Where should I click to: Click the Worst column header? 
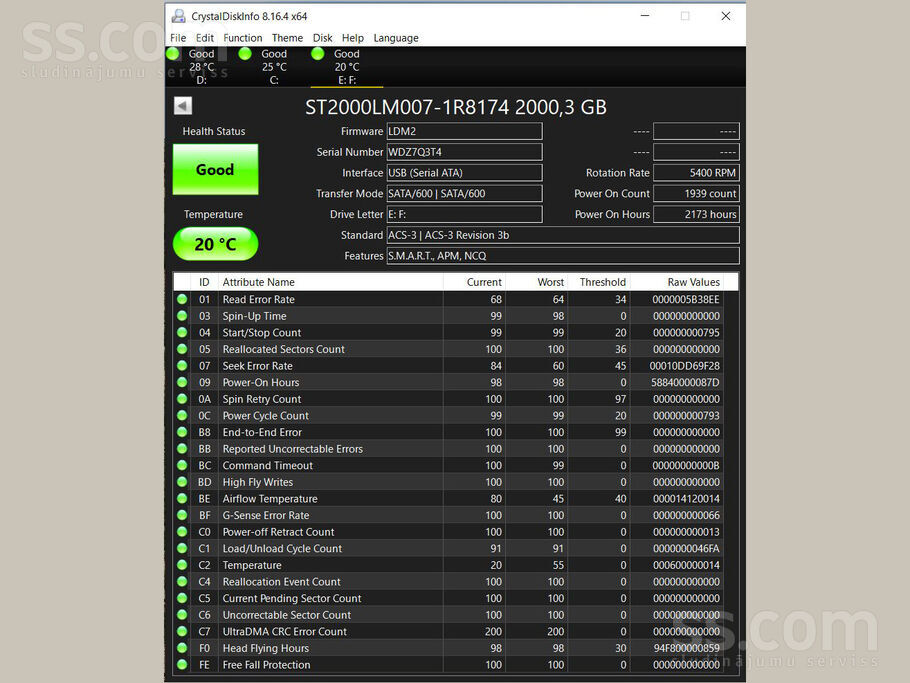537,282
